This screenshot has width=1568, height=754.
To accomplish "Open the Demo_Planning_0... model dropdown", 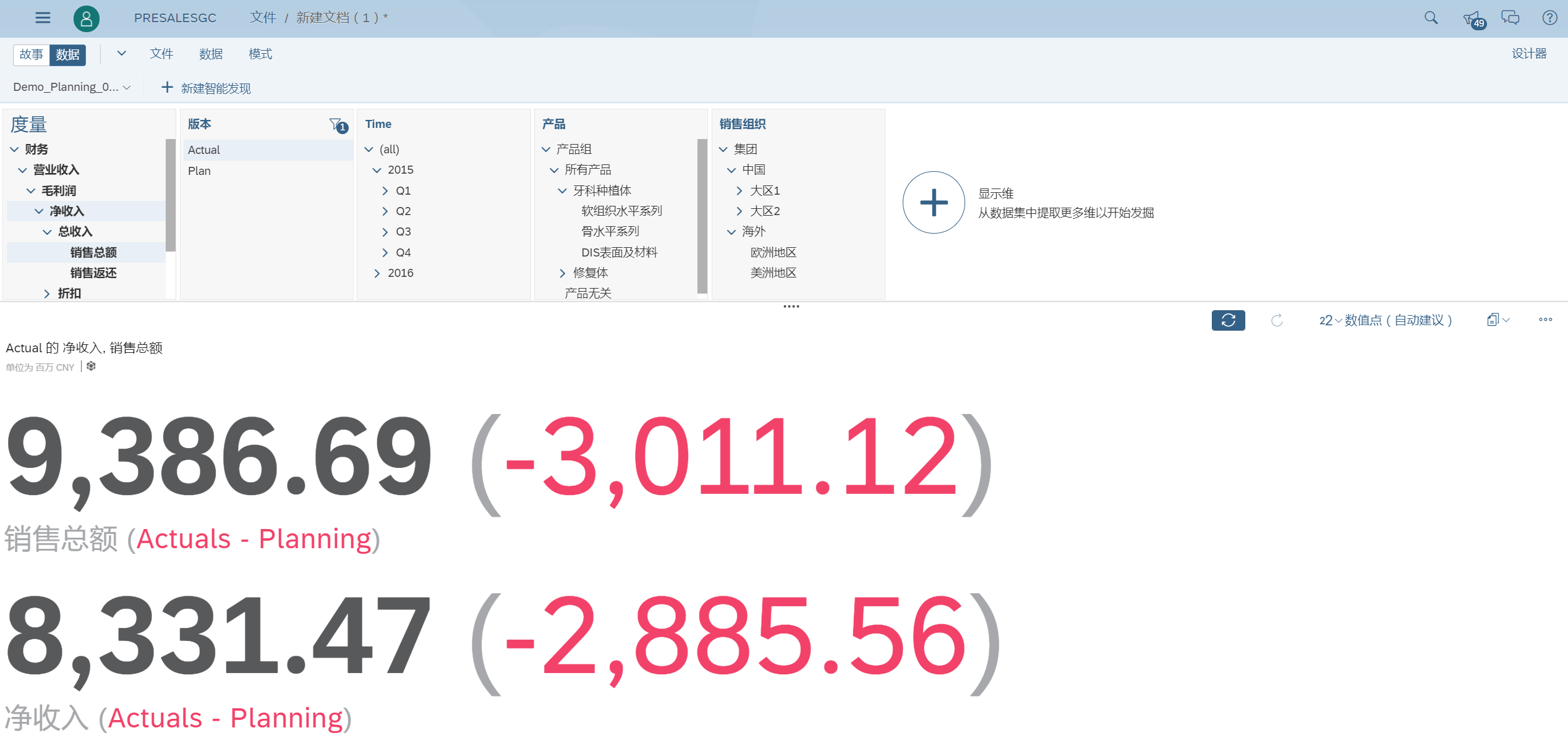I will click(x=72, y=87).
